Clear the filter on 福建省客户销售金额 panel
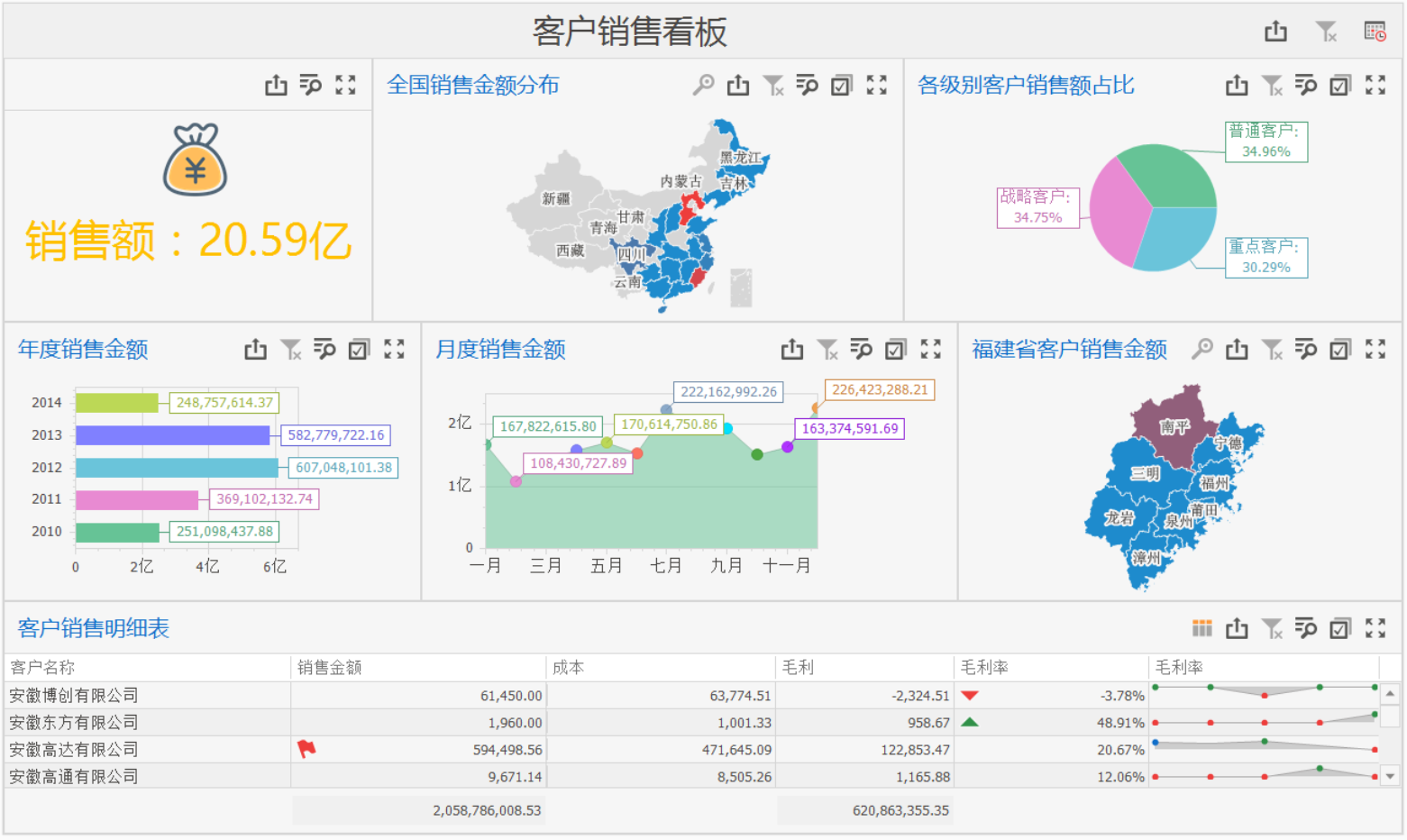The image size is (1407, 840). (x=1272, y=349)
